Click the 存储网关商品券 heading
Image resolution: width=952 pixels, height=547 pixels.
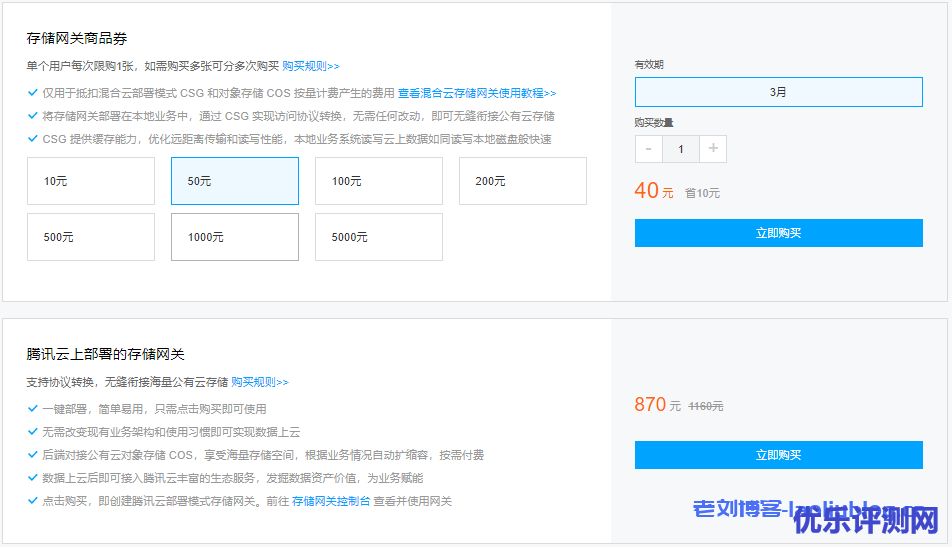(77, 39)
